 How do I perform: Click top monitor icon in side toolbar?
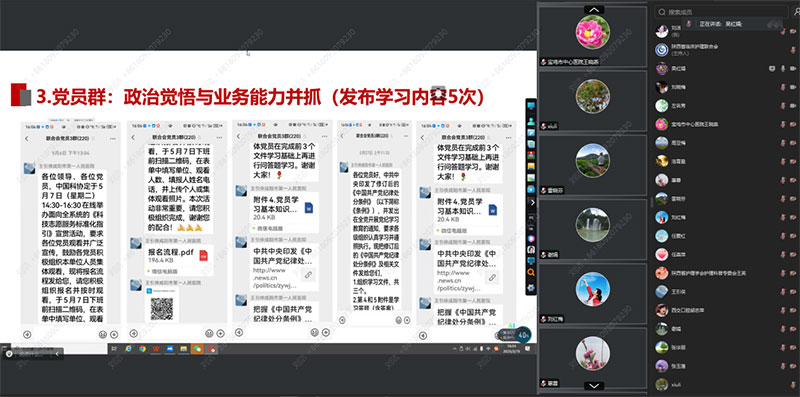[531, 106]
